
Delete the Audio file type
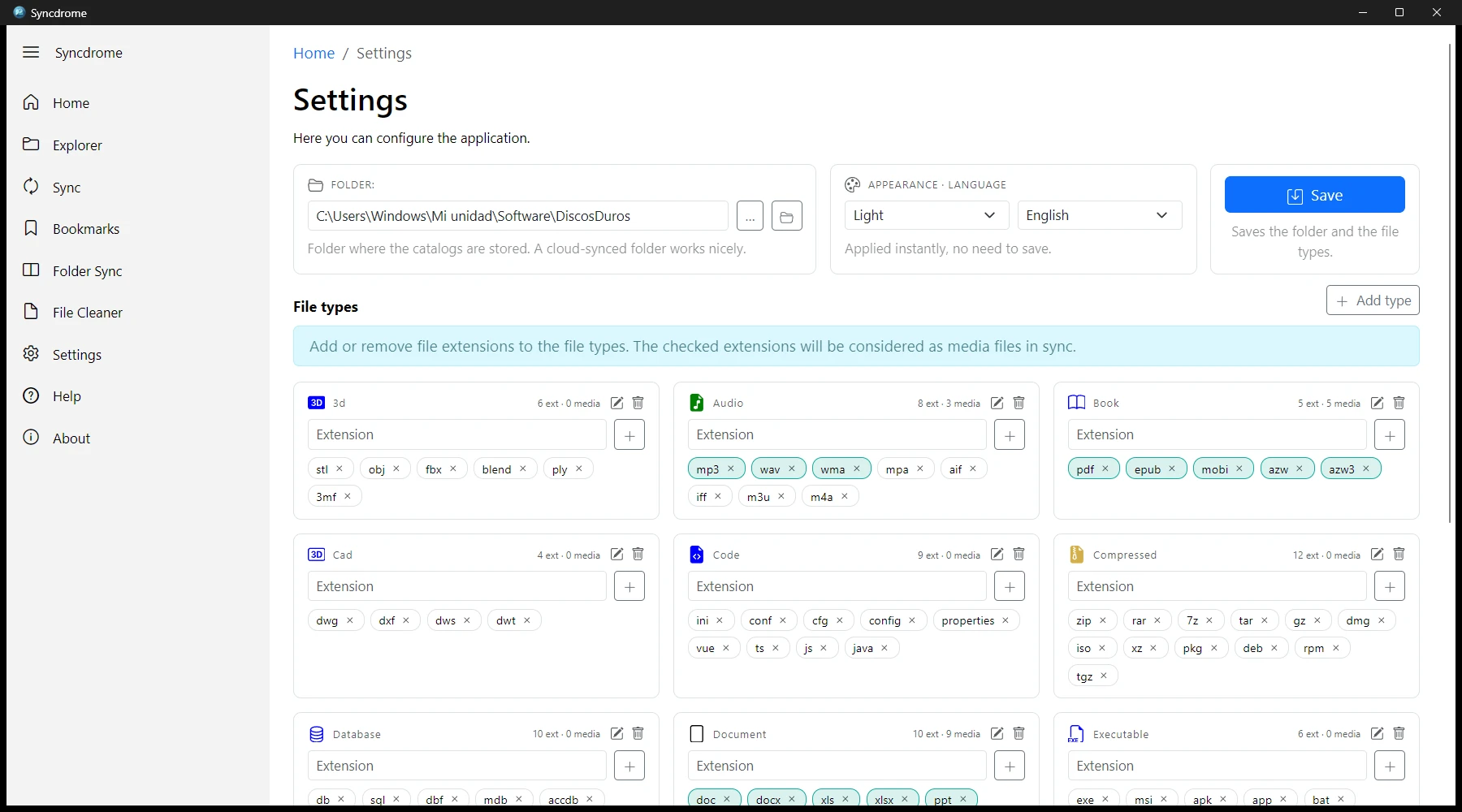pos(1019,403)
